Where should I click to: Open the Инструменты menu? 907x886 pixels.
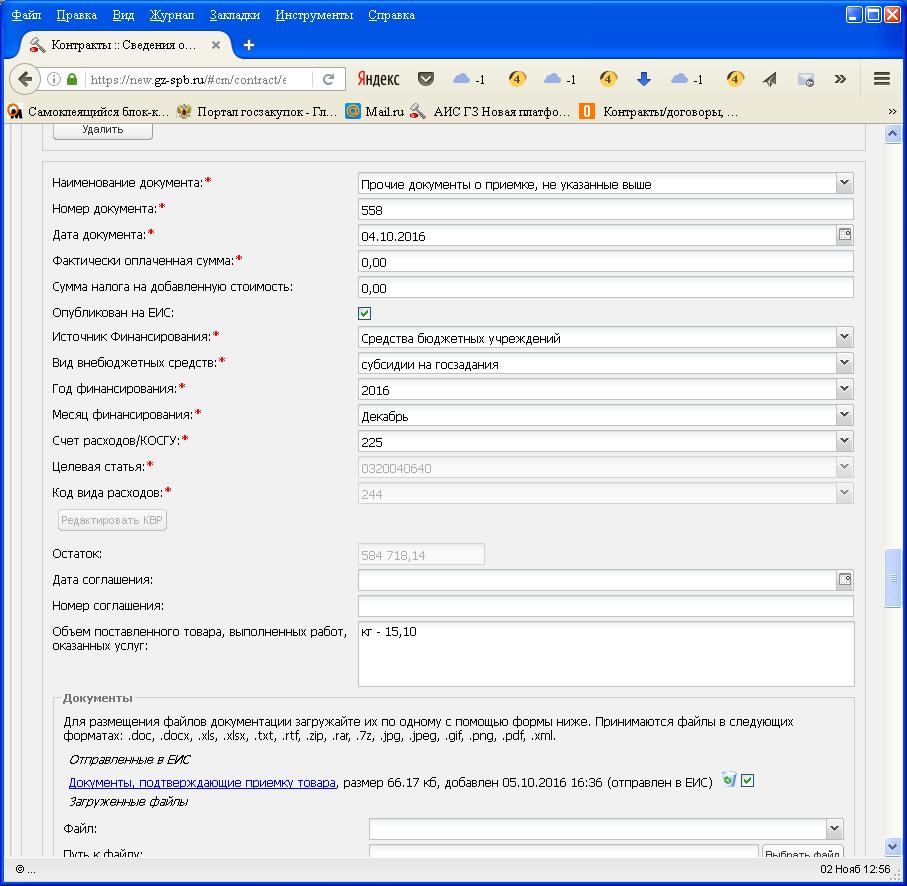(314, 15)
